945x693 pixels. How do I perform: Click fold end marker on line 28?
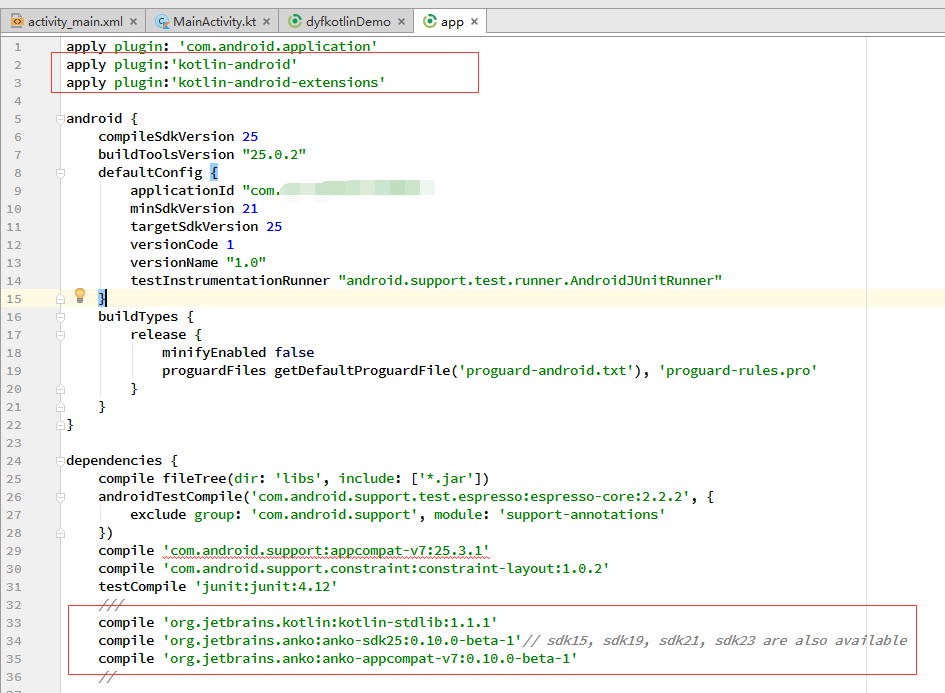tap(60, 533)
